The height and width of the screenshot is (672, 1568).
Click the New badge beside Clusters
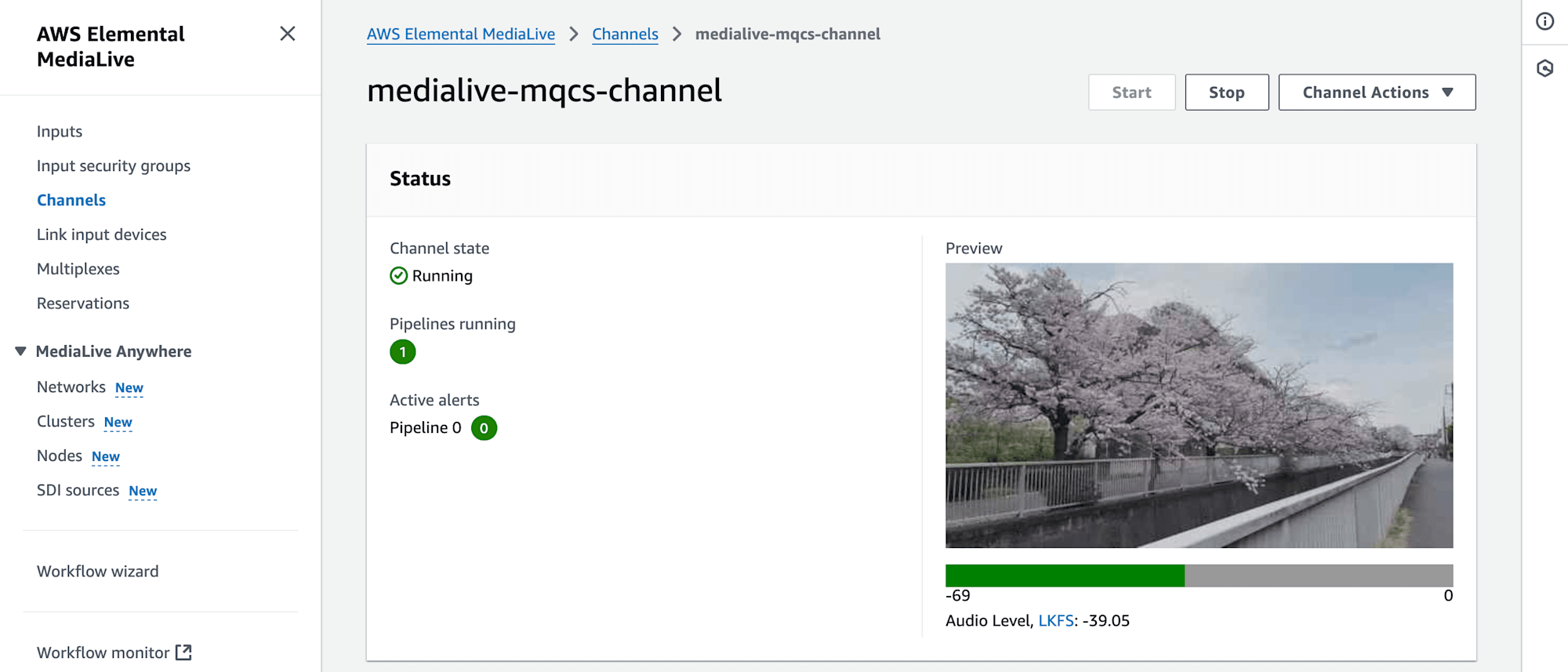tap(118, 422)
